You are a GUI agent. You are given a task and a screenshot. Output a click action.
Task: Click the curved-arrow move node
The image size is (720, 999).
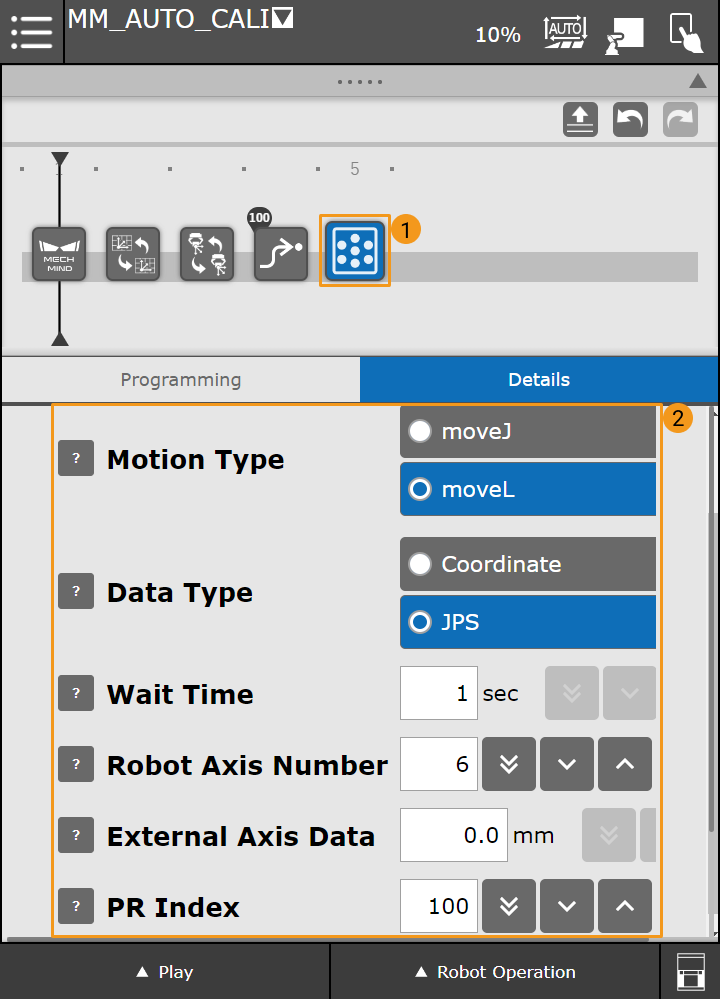point(281,254)
